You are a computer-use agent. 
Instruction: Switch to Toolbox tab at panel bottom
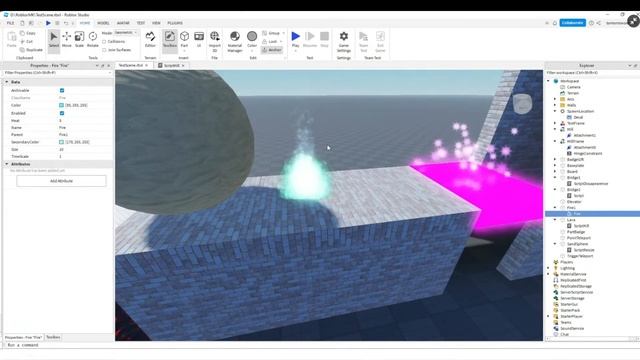click(x=53, y=337)
